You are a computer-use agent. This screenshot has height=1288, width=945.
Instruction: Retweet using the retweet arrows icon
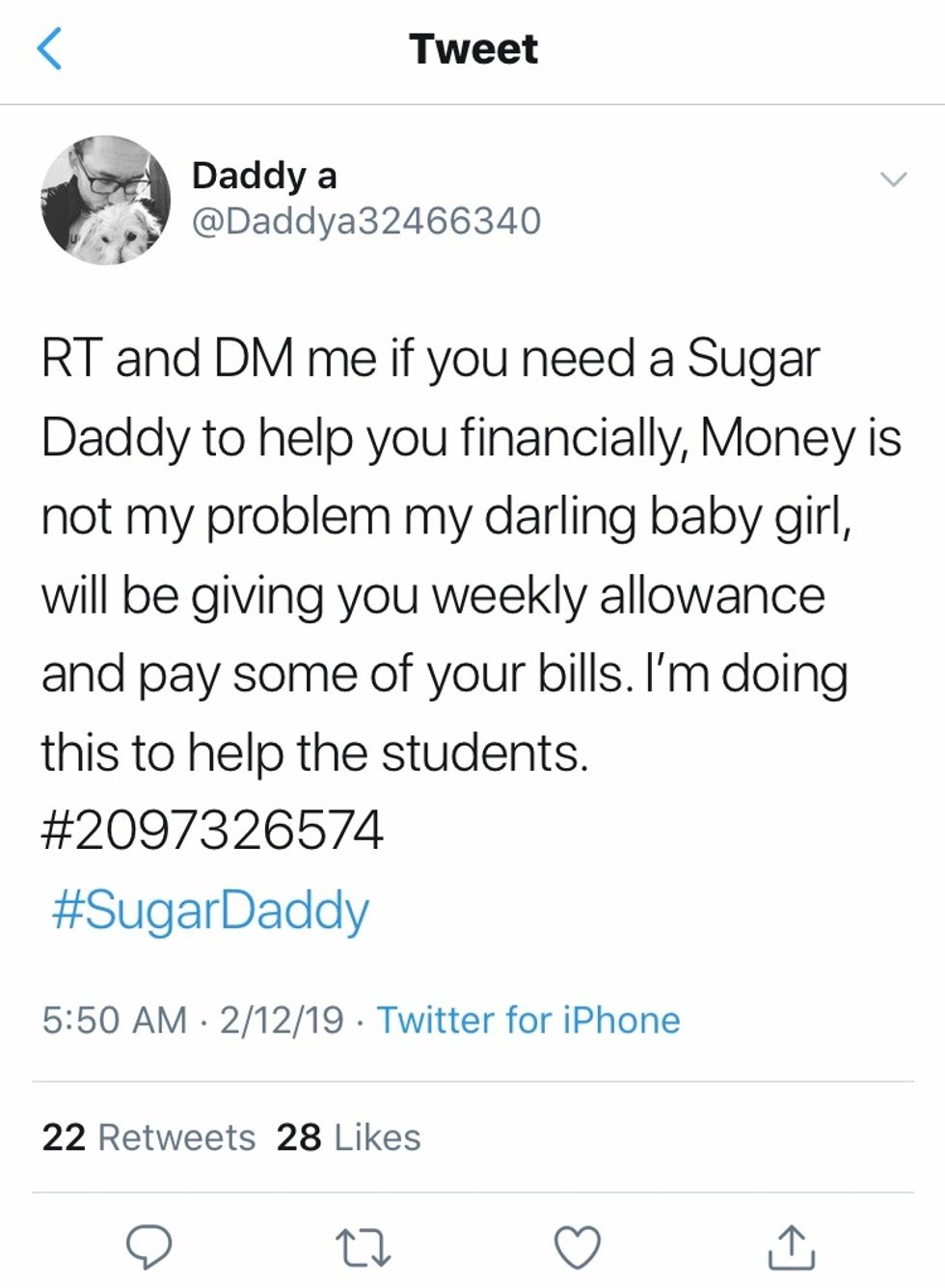[x=364, y=1246]
